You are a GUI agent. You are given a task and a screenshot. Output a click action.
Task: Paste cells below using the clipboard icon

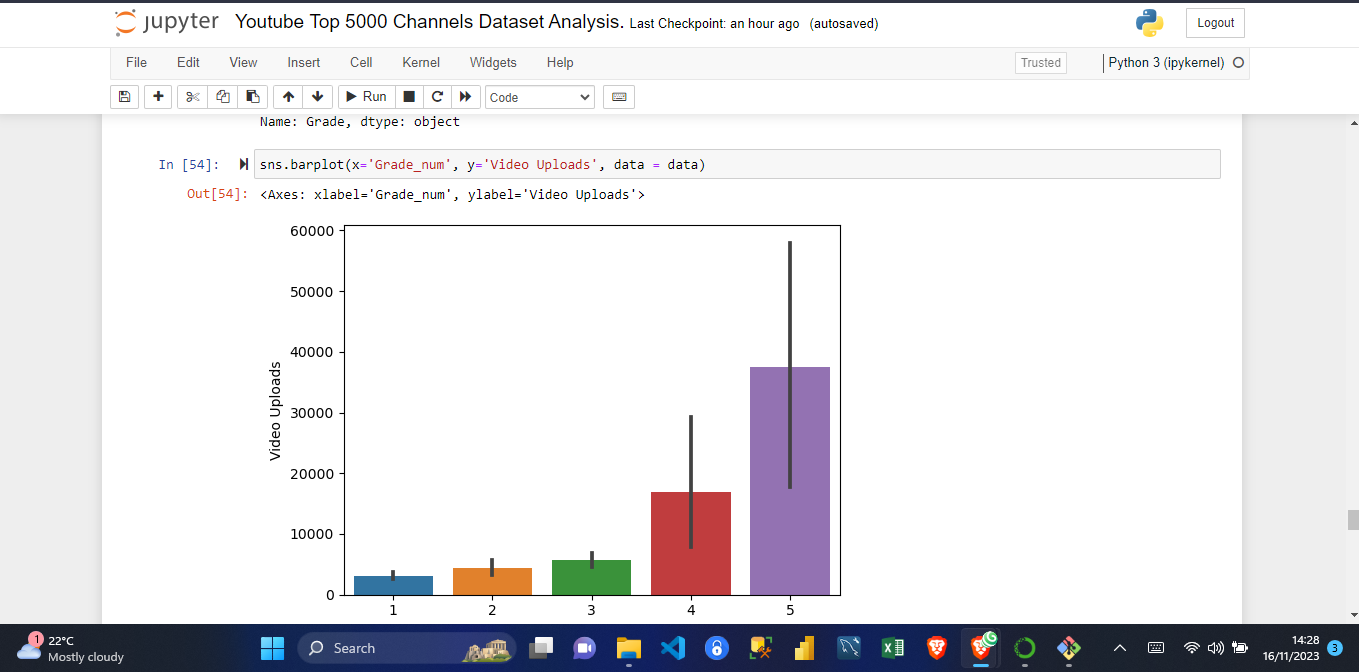point(253,97)
